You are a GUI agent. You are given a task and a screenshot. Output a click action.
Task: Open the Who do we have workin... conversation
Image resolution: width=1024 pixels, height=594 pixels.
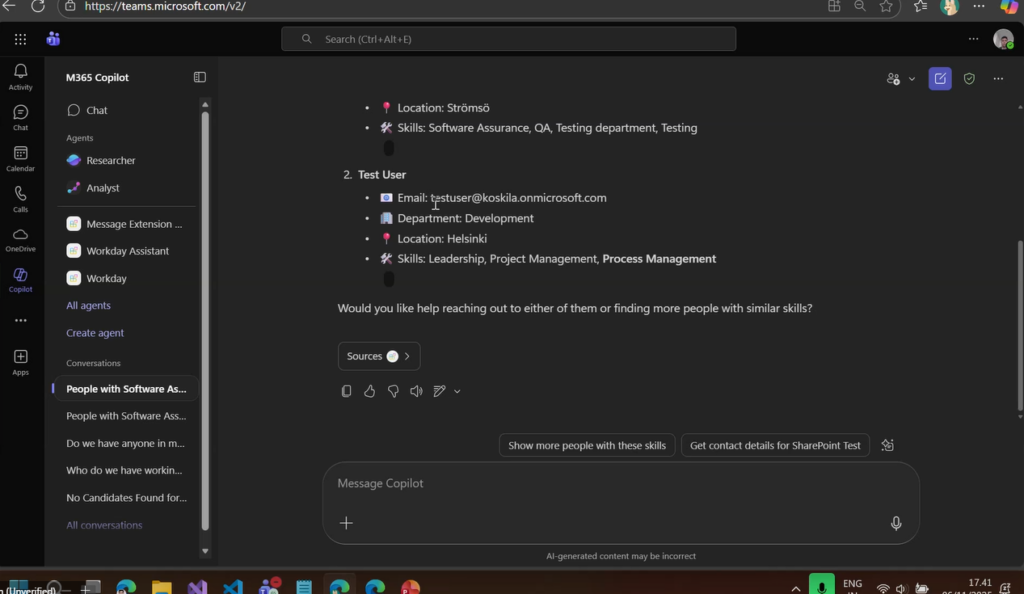pos(126,470)
